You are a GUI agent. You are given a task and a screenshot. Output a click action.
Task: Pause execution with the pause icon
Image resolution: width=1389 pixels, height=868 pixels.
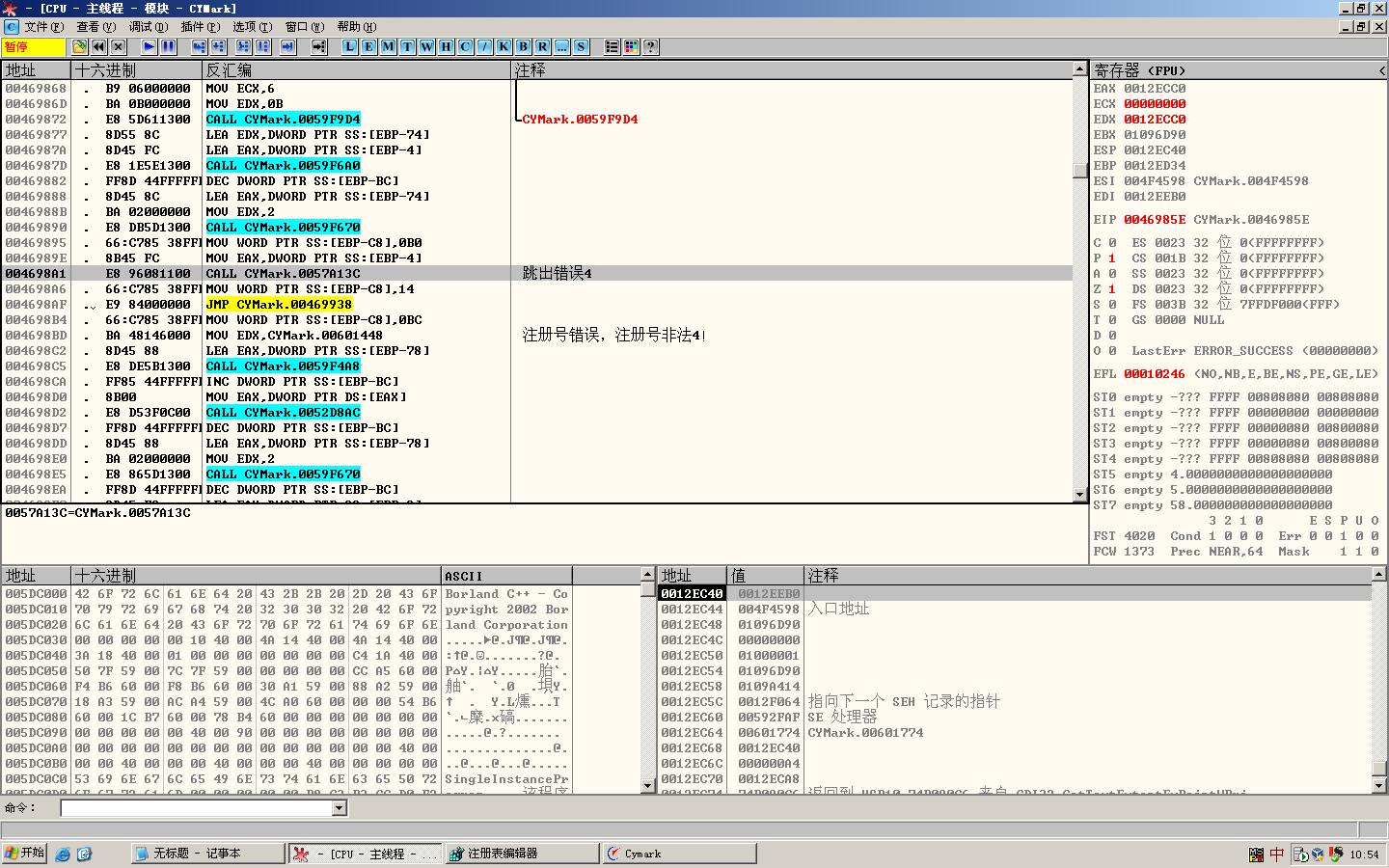pos(168,46)
